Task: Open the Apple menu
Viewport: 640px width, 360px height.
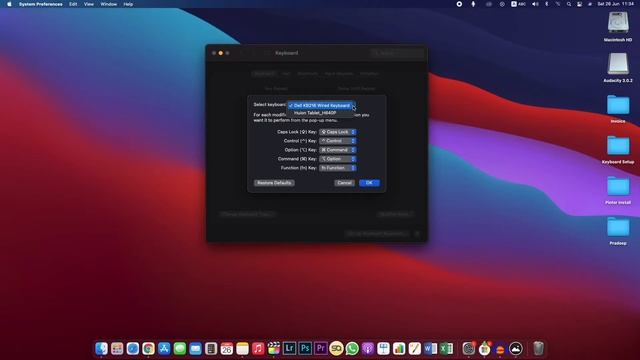Action: tap(9, 4)
